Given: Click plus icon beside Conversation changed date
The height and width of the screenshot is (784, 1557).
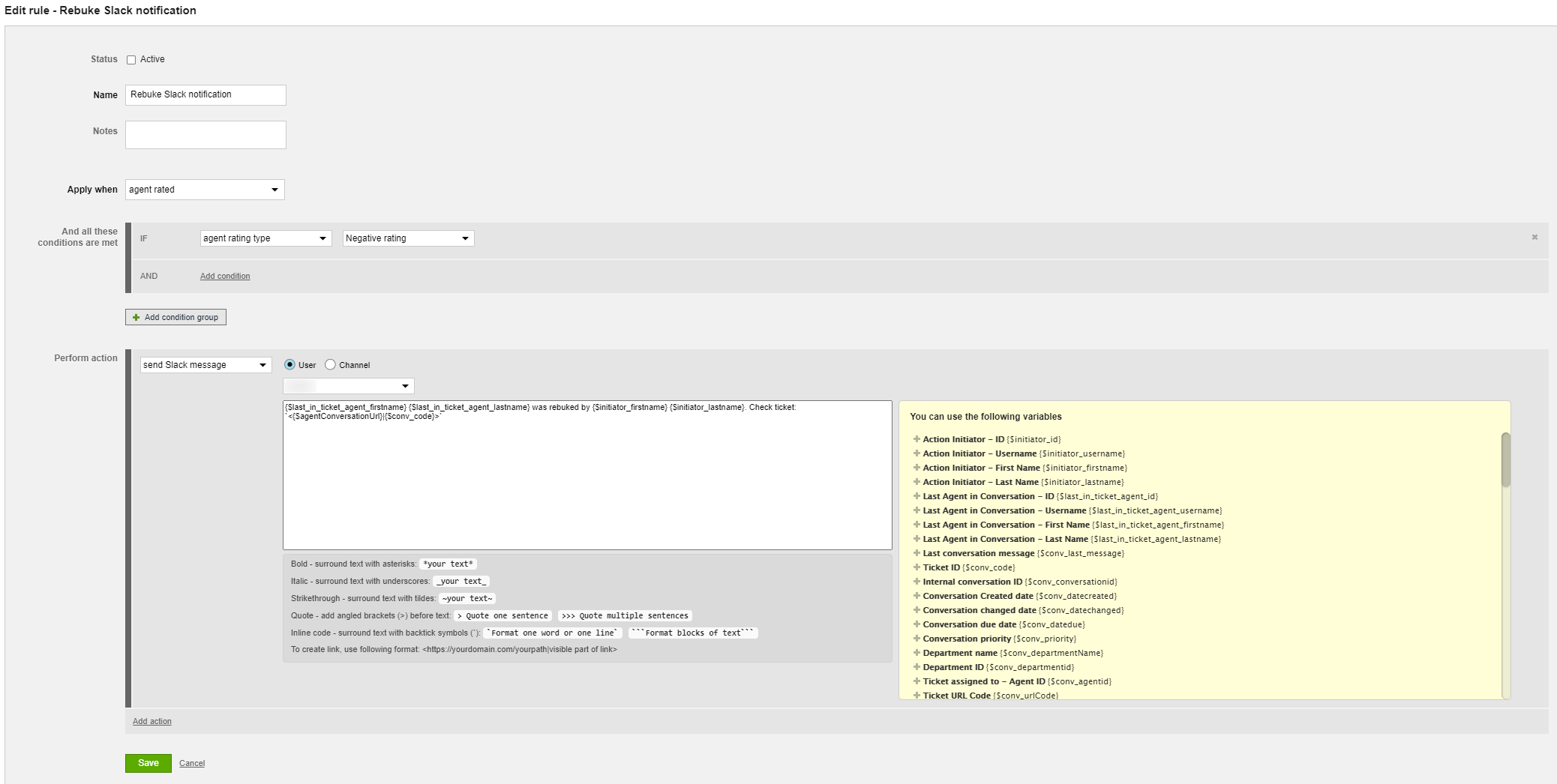Looking at the screenshot, I should (916, 610).
